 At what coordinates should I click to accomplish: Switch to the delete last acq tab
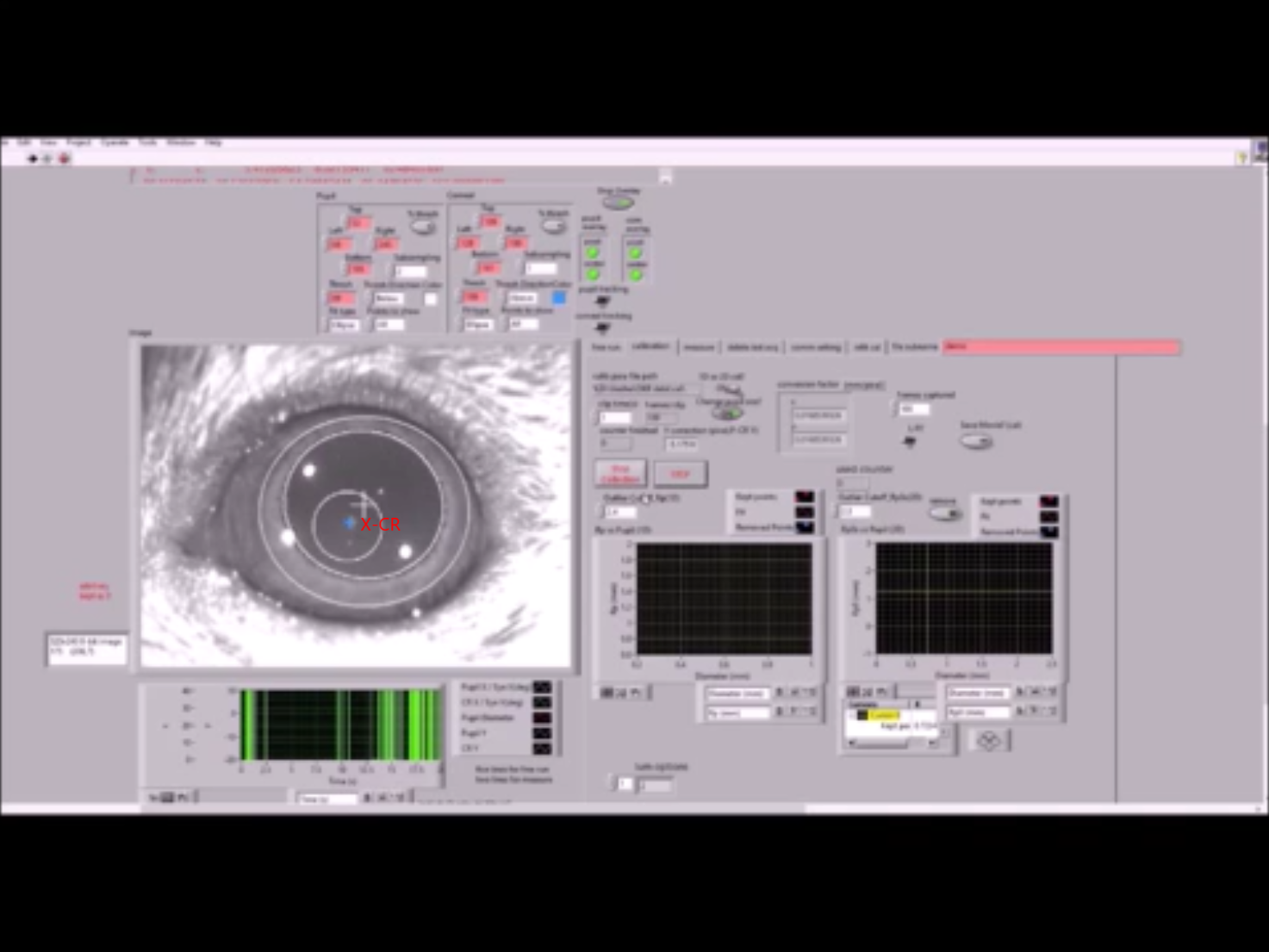(752, 347)
